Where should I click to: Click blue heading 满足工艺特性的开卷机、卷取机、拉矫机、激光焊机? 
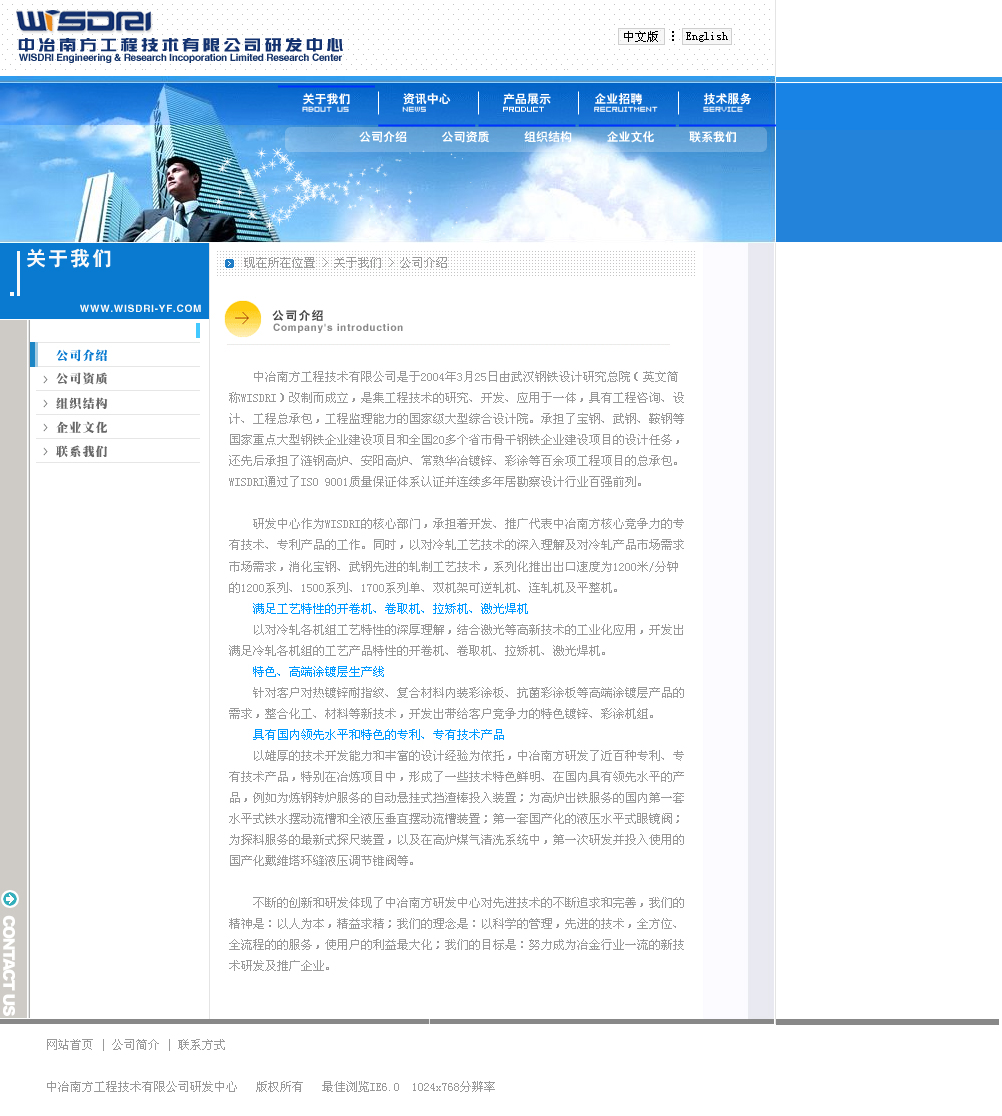click(390, 609)
